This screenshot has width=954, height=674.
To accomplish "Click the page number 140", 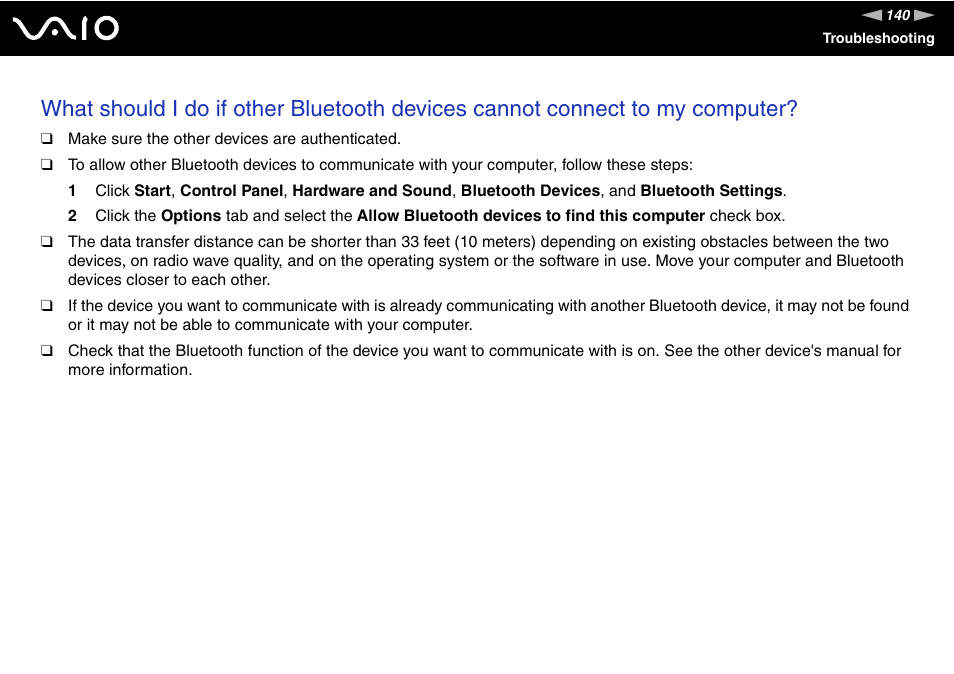I will [x=898, y=15].
